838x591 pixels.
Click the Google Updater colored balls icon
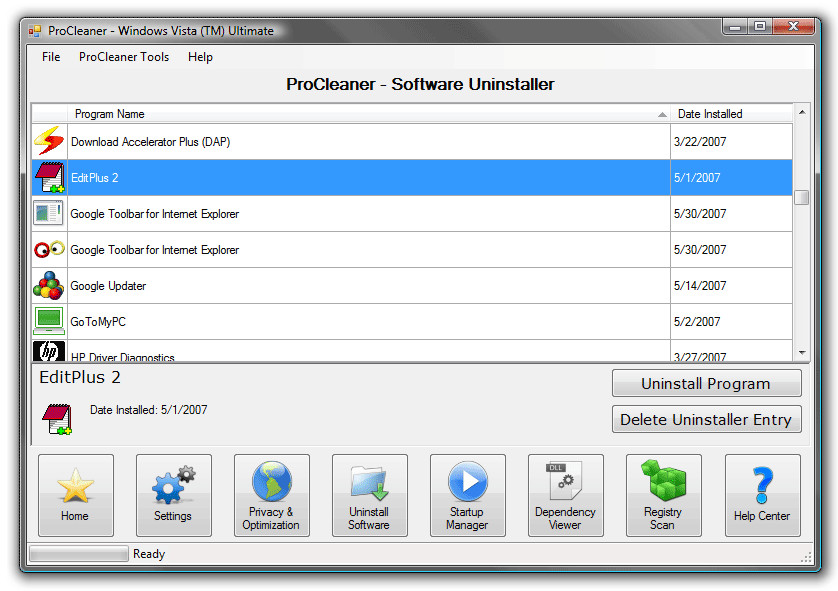(x=49, y=285)
